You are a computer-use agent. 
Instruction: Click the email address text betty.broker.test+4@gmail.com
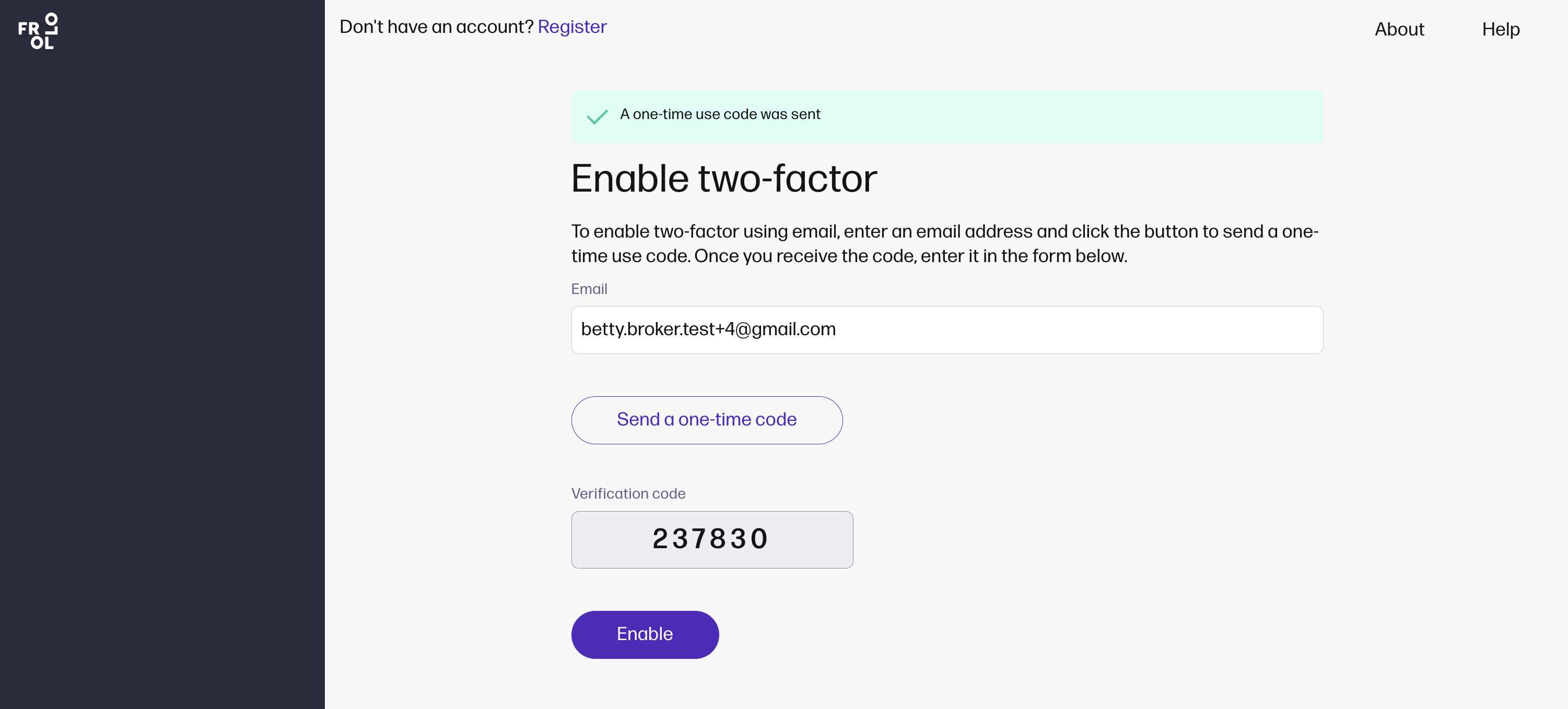click(x=708, y=329)
